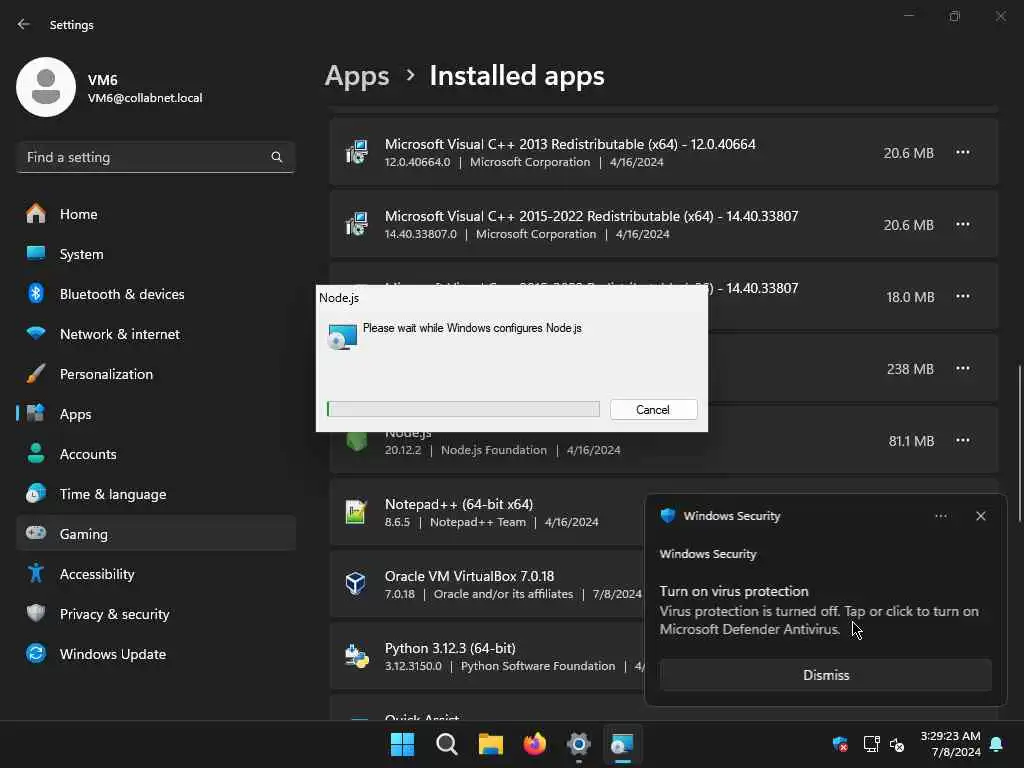1024x768 pixels.
Task: Focus the Find a setting search box
Action: 155,157
